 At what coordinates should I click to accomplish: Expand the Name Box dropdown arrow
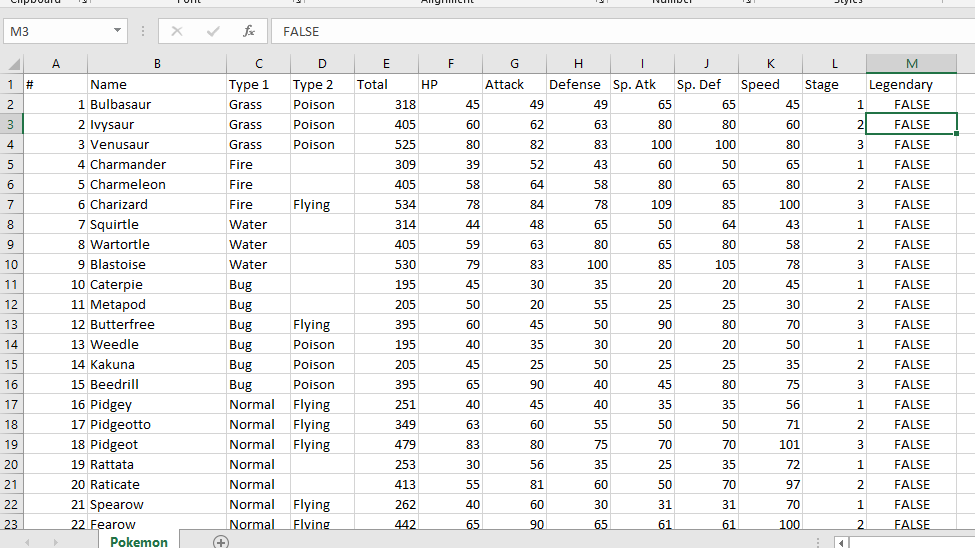[117, 30]
